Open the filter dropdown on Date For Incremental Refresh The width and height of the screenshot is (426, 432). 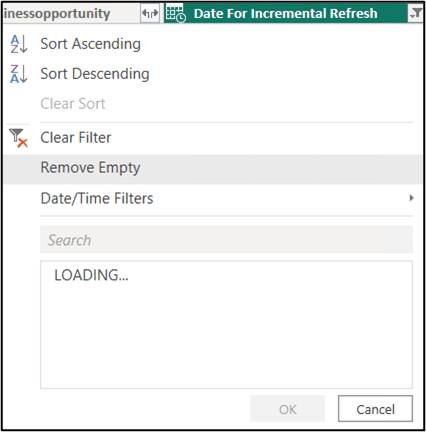[x=415, y=14]
